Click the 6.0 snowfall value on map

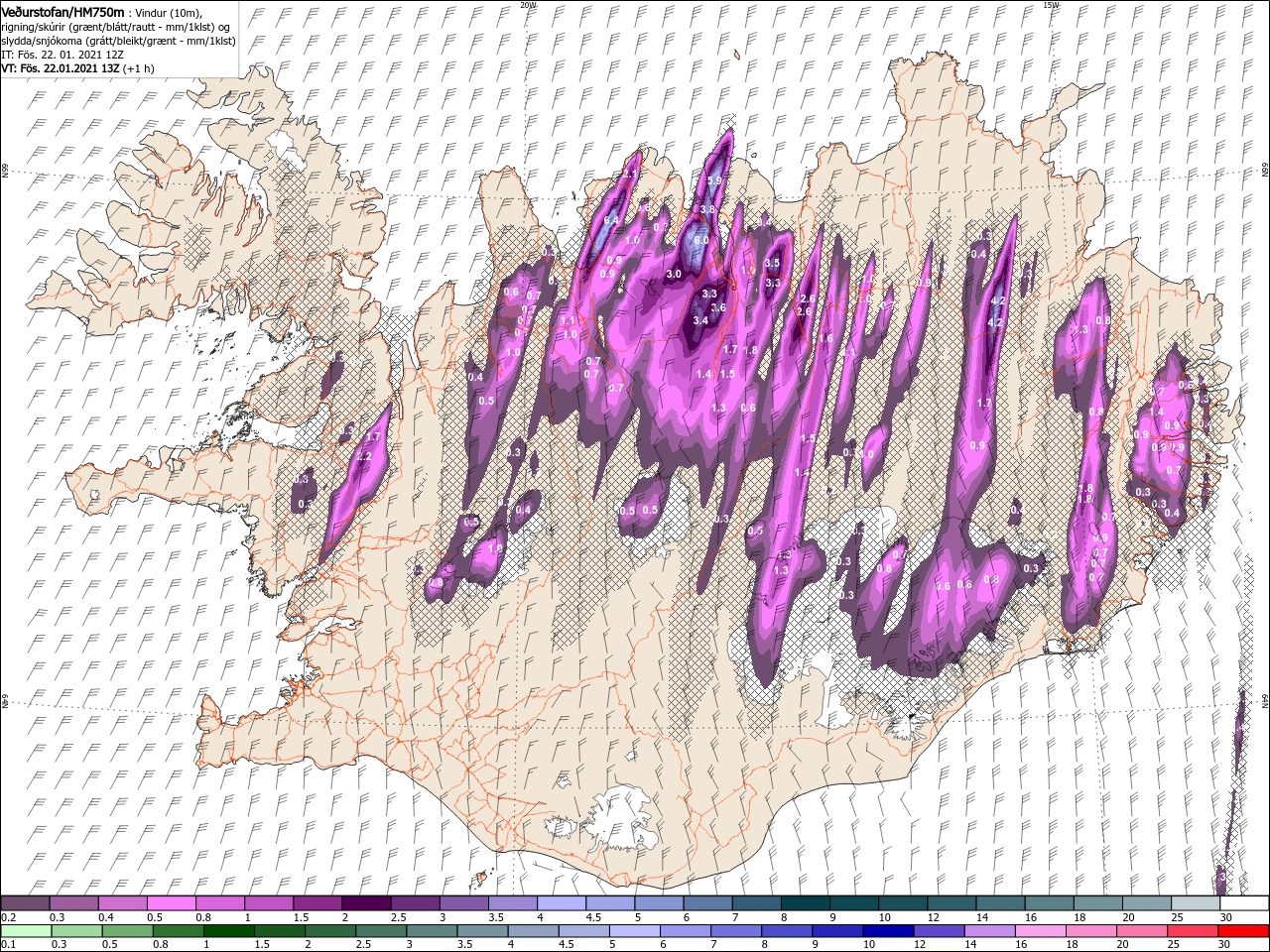700,240
